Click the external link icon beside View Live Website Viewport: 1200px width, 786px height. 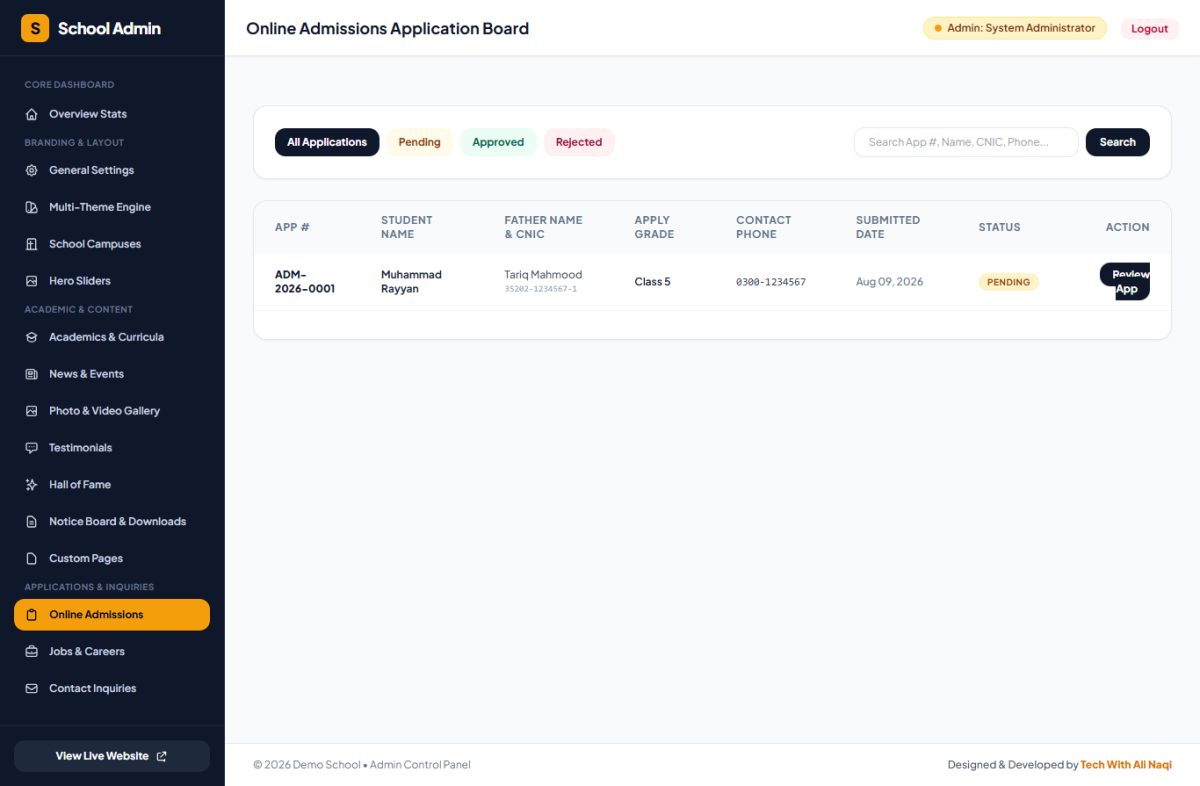[162, 756]
